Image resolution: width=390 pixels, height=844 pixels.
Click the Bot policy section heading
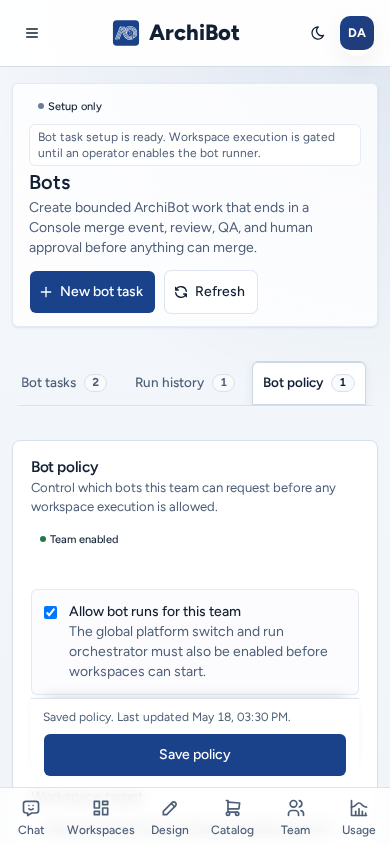click(65, 467)
